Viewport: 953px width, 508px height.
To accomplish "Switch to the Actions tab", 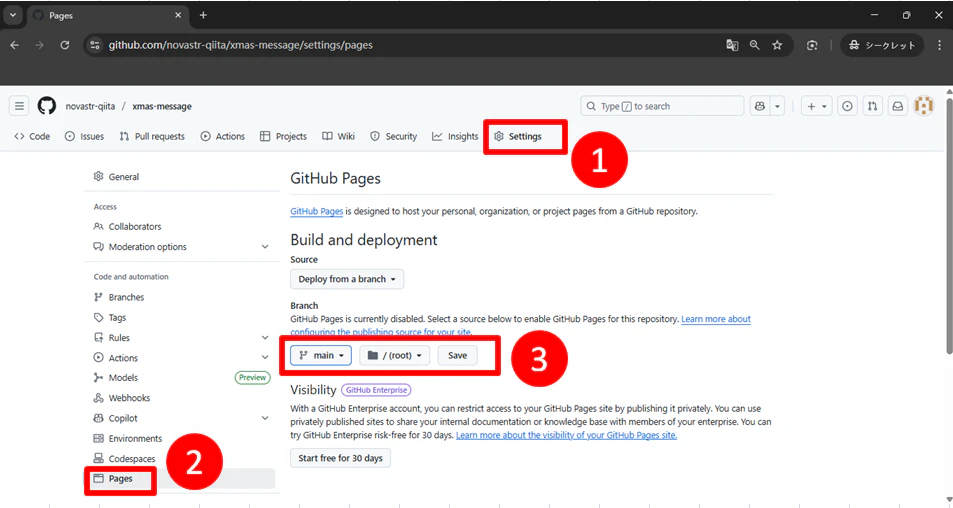I will 222,136.
